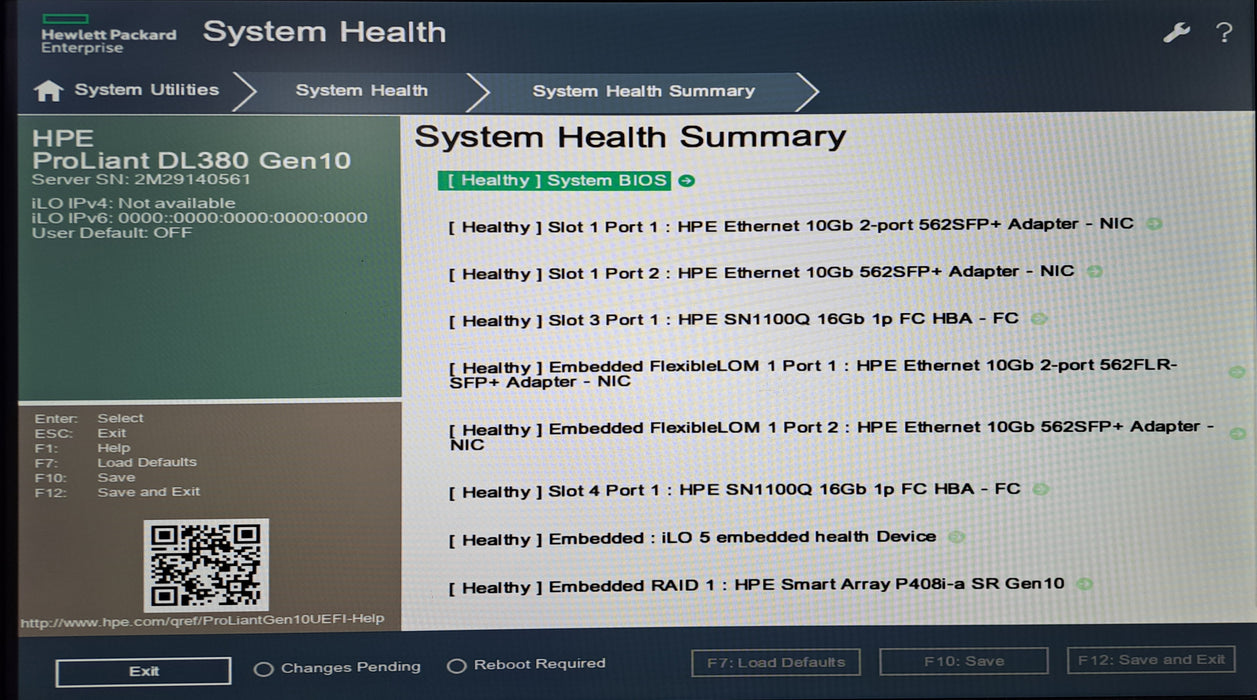
Task: Click the home icon beside System Utilities
Action: (x=48, y=91)
